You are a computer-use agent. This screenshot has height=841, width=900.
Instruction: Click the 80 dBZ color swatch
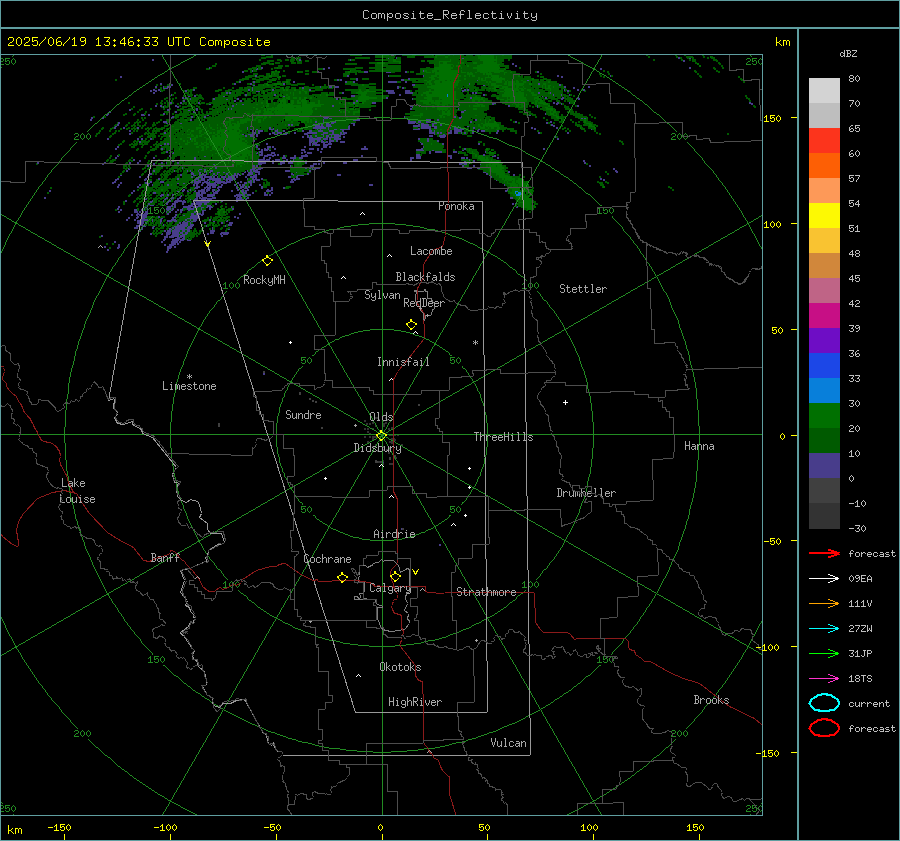click(824, 90)
